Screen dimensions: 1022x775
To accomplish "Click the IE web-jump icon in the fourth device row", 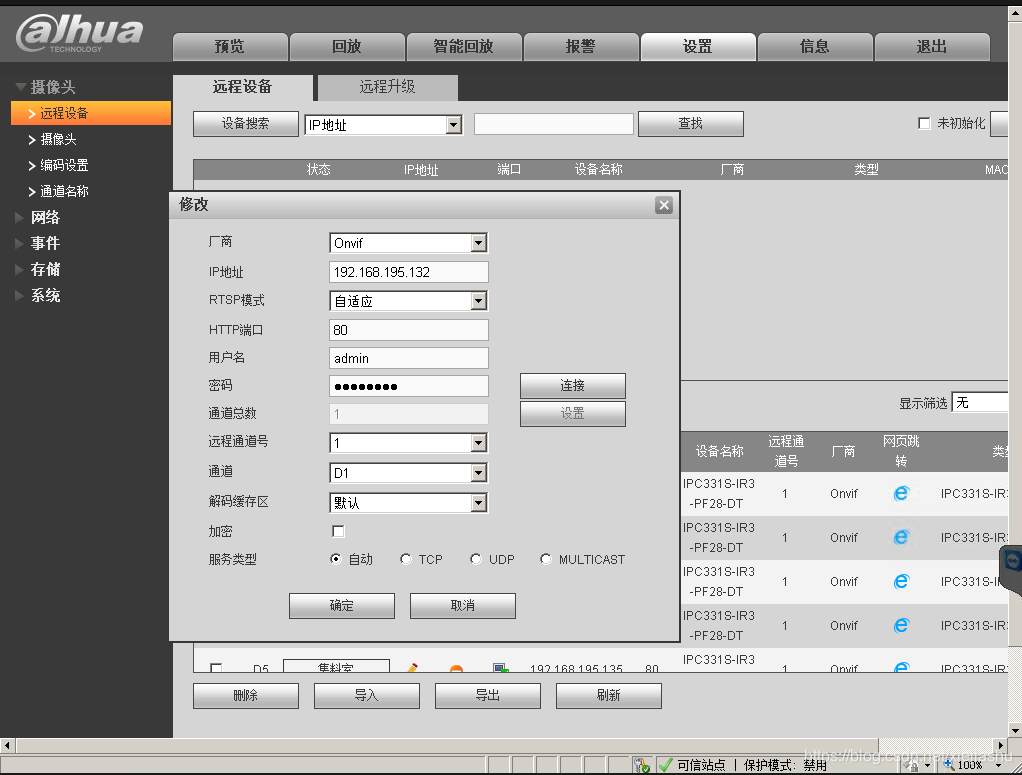I will pos(901,625).
